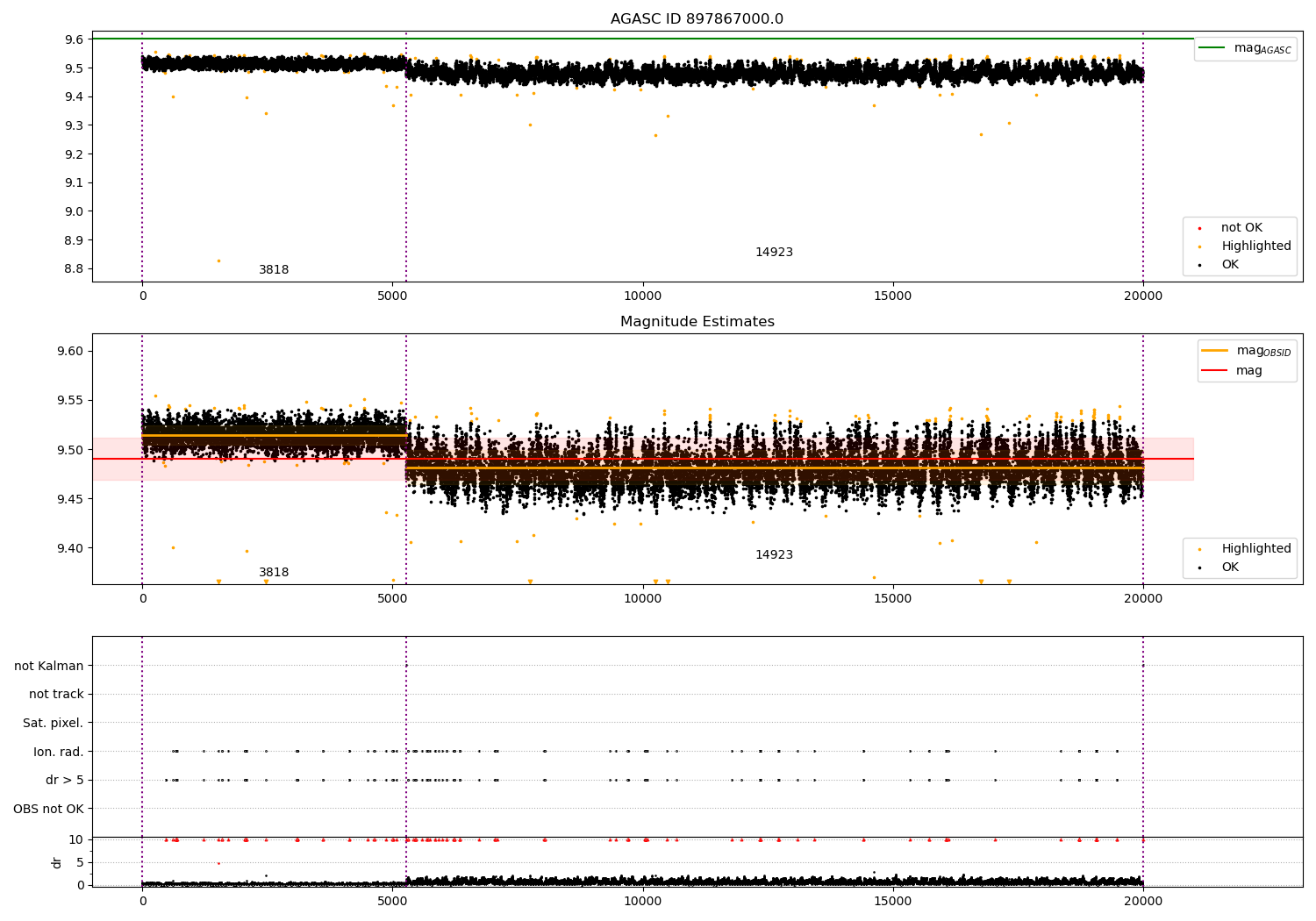Click the 'not OK' legend entry in the top plot

[x=1241, y=228]
